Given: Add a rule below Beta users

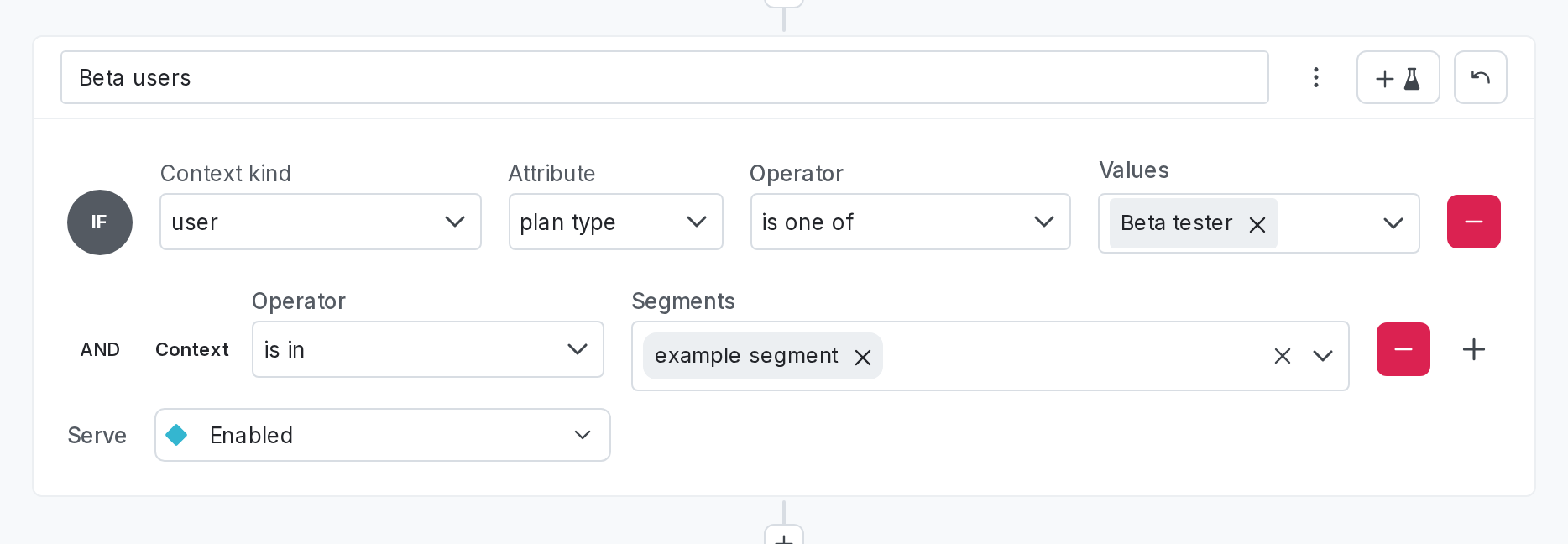Looking at the screenshot, I should pyautogui.click(x=783, y=536).
